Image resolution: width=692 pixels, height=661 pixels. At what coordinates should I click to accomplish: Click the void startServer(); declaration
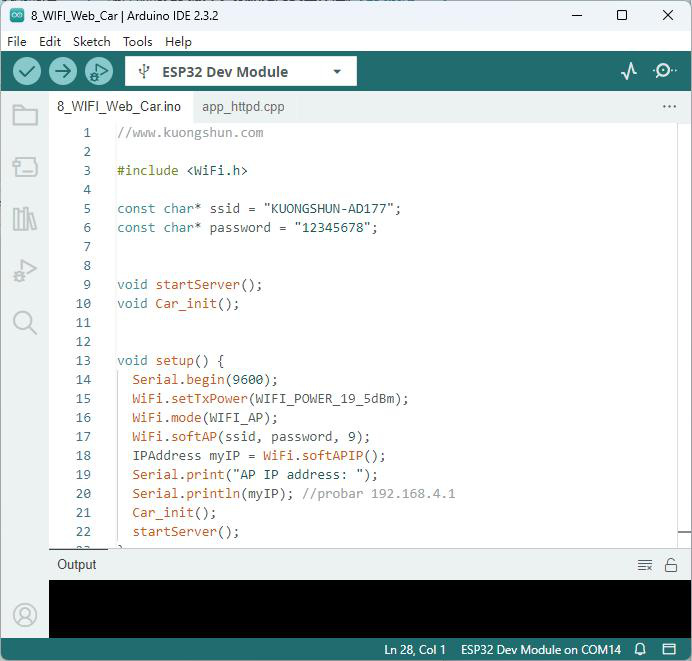(x=190, y=285)
